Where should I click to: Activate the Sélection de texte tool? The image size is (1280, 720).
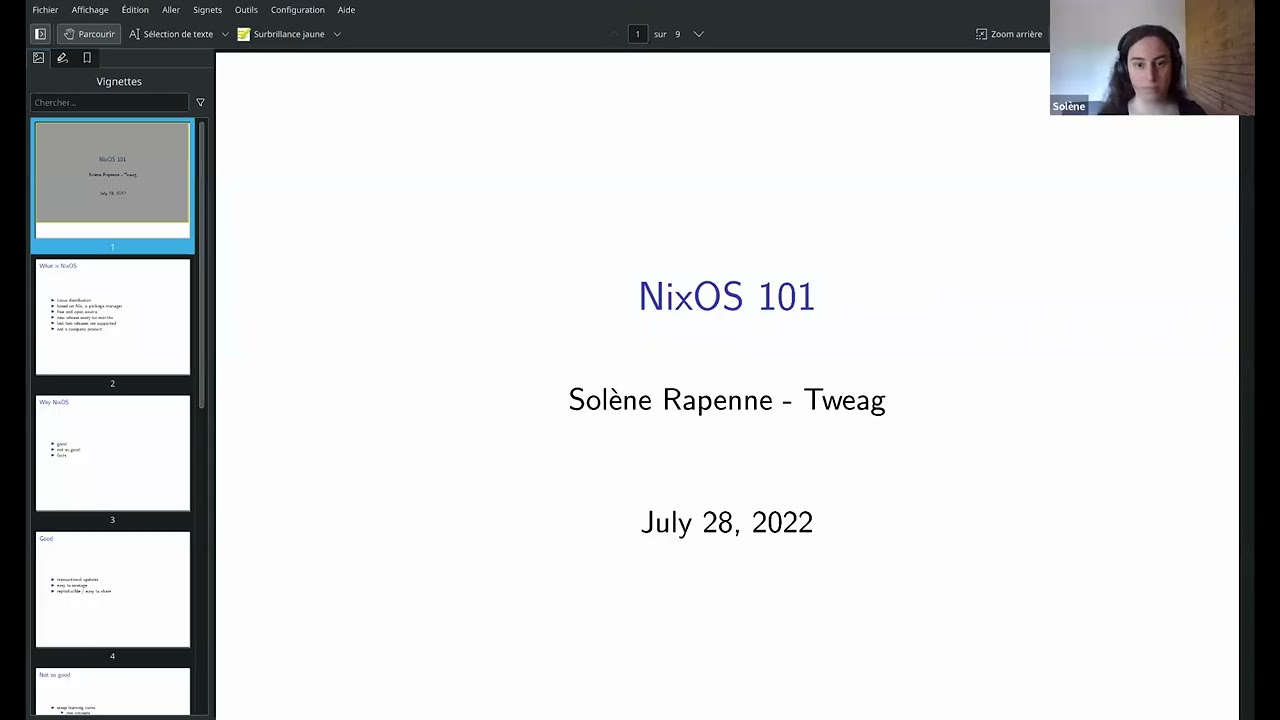[171, 34]
